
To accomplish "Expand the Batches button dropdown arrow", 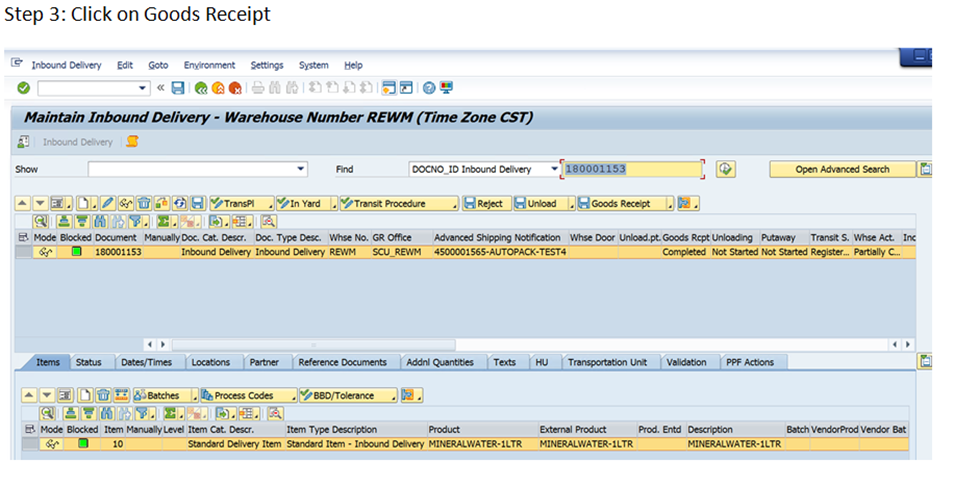I will tap(195, 396).
